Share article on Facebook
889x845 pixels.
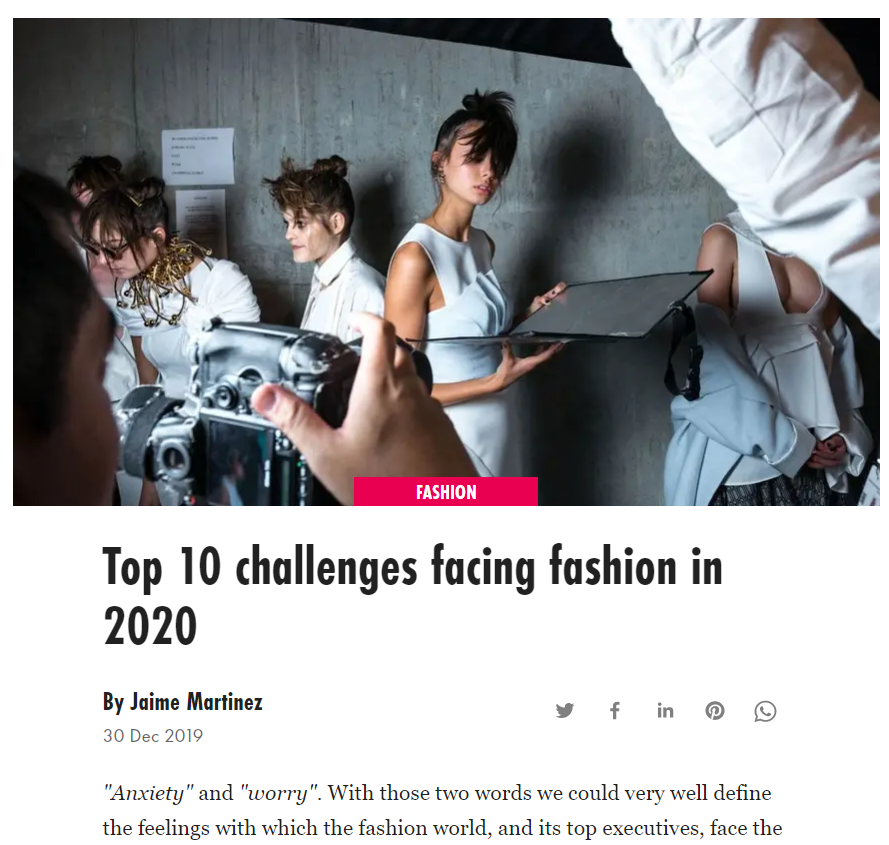[x=615, y=711]
